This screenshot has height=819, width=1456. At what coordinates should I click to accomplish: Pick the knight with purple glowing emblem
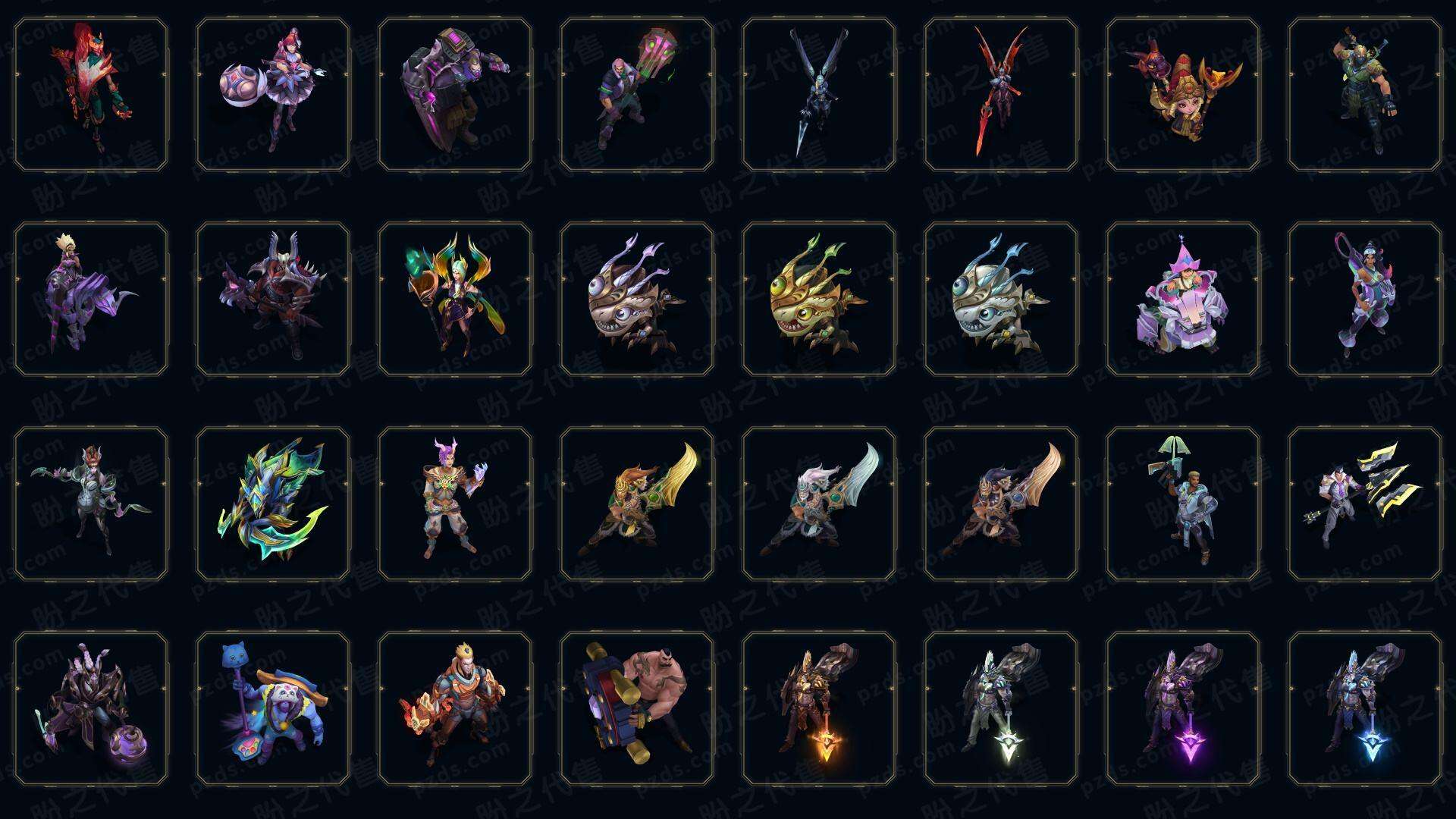pos(1183,708)
